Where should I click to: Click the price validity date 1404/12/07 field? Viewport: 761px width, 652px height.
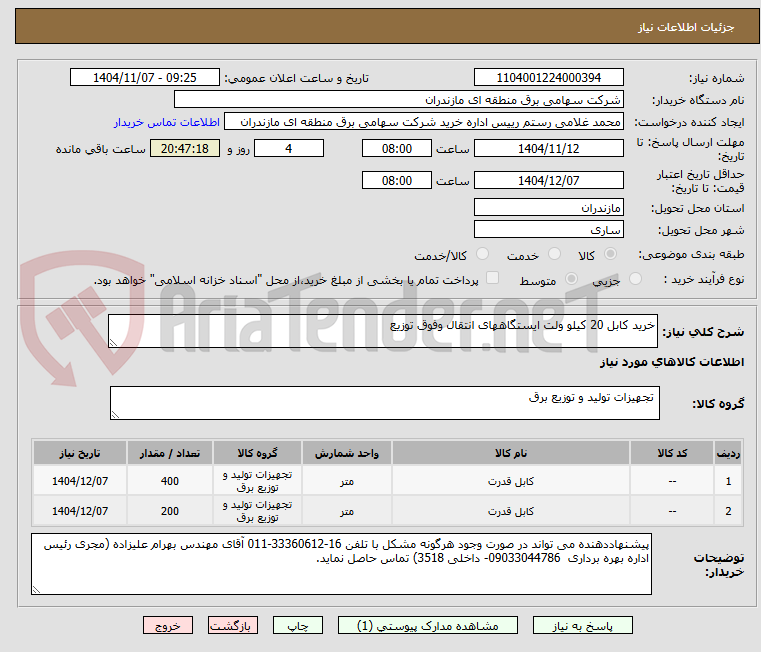click(x=548, y=180)
